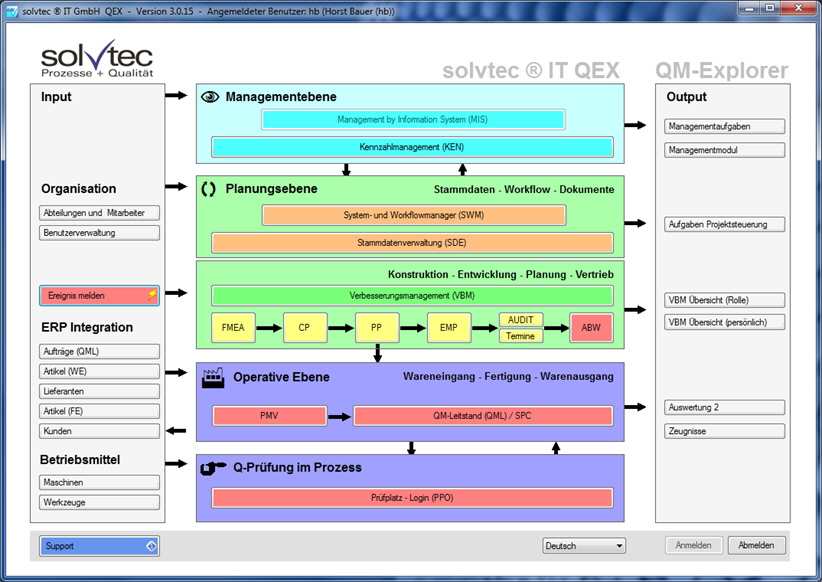Open Benutzerverwaltung
Viewport: 822px width, 582px height.
[99, 233]
